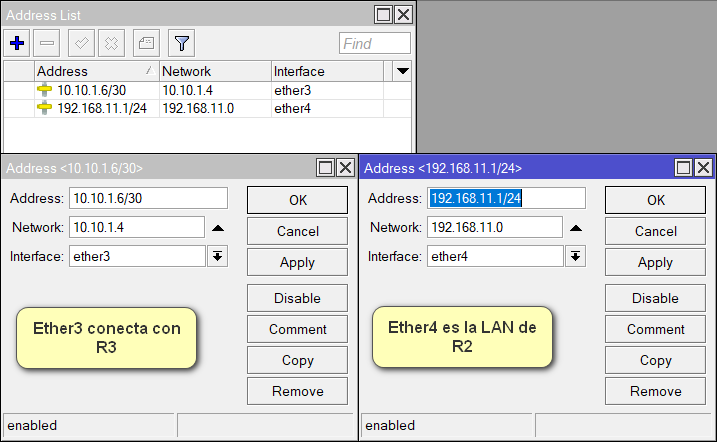Click Apply in the 10.10.1.6/30 dialog
The width and height of the screenshot is (717, 442).
tap(297, 262)
